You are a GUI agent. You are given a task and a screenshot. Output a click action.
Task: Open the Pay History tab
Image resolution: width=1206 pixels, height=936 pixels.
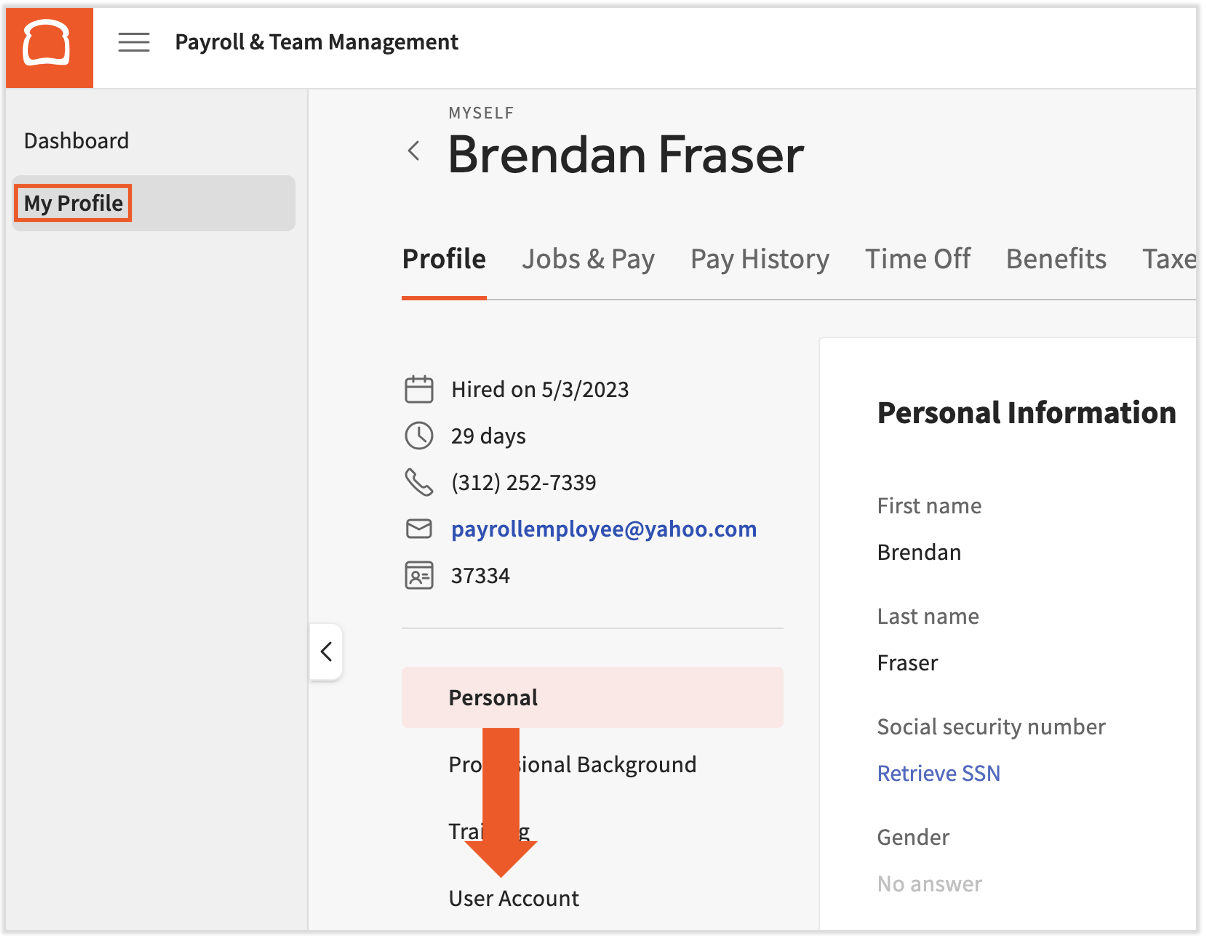click(x=759, y=259)
